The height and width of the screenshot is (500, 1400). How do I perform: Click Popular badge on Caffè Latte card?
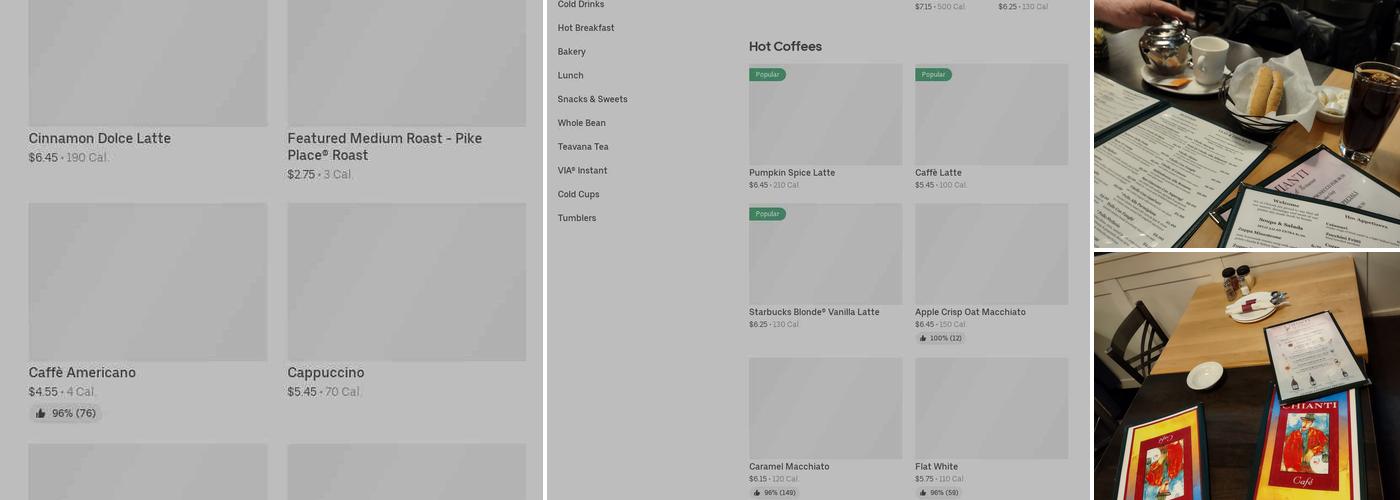click(933, 75)
